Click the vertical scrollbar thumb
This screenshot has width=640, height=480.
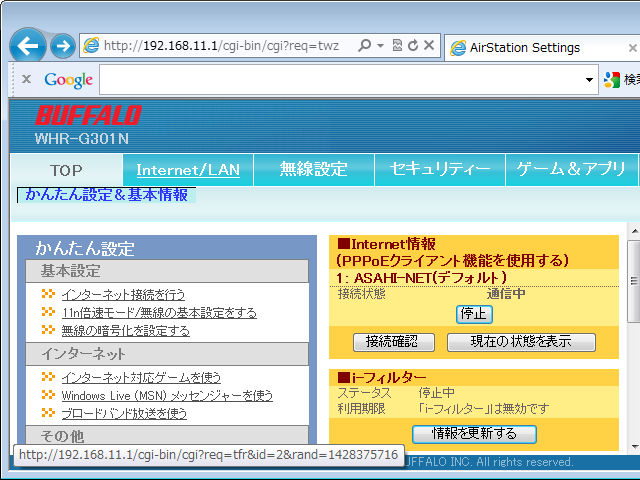(634, 281)
